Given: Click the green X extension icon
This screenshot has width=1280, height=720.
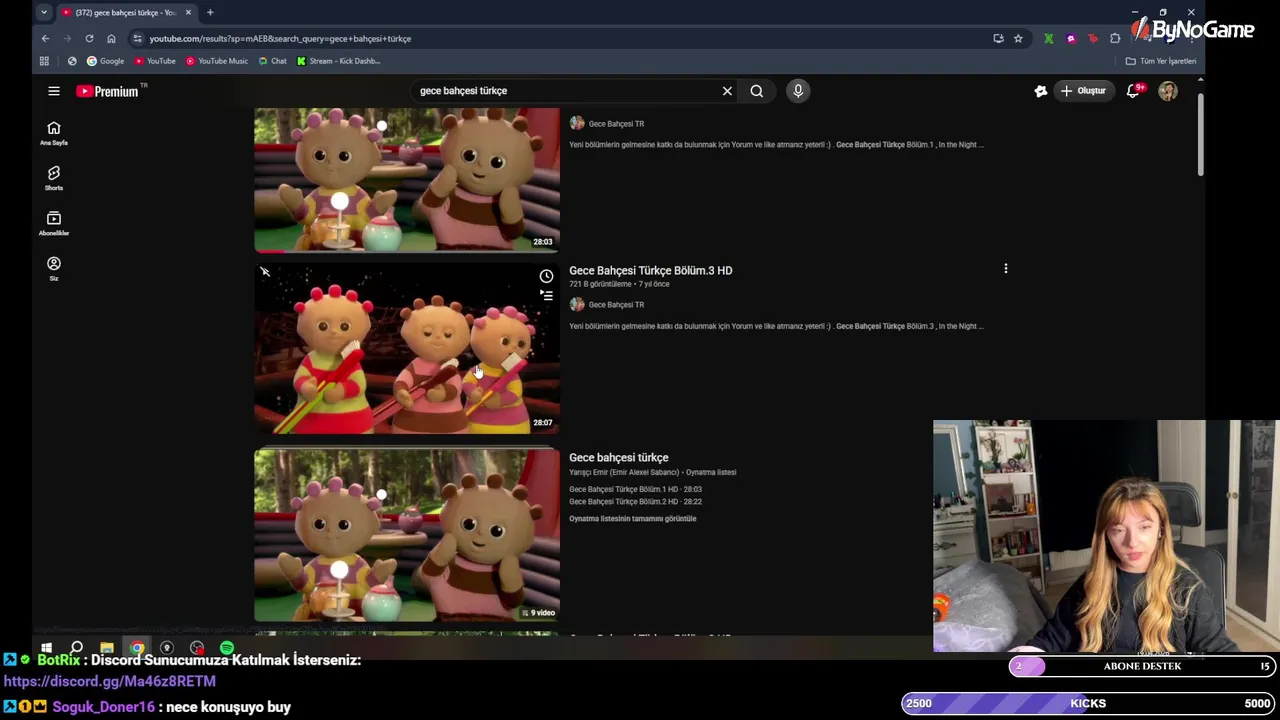Looking at the screenshot, I should (x=1048, y=38).
